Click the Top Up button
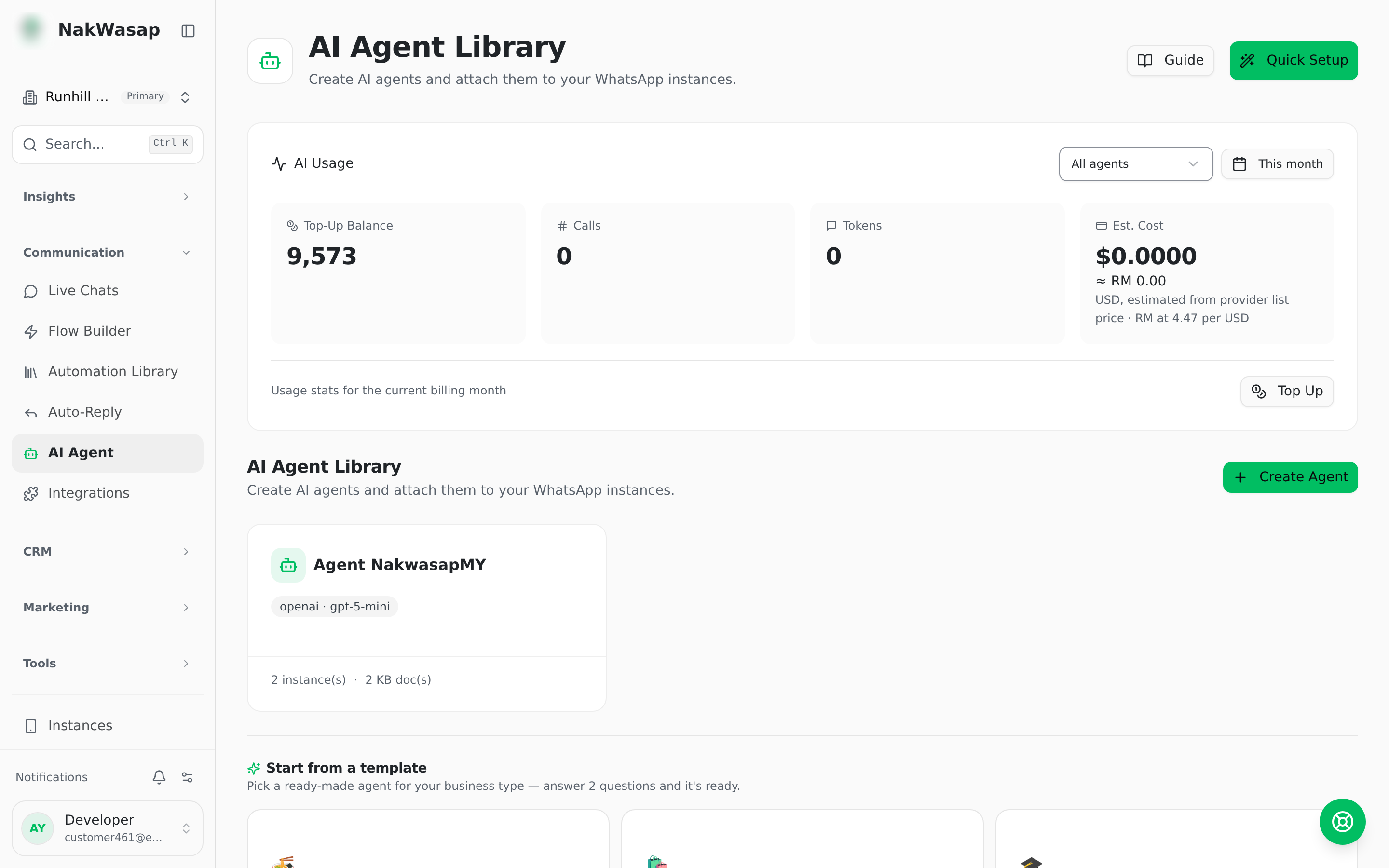Viewport: 1389px width, 868px height. [x=1287, y=392]
